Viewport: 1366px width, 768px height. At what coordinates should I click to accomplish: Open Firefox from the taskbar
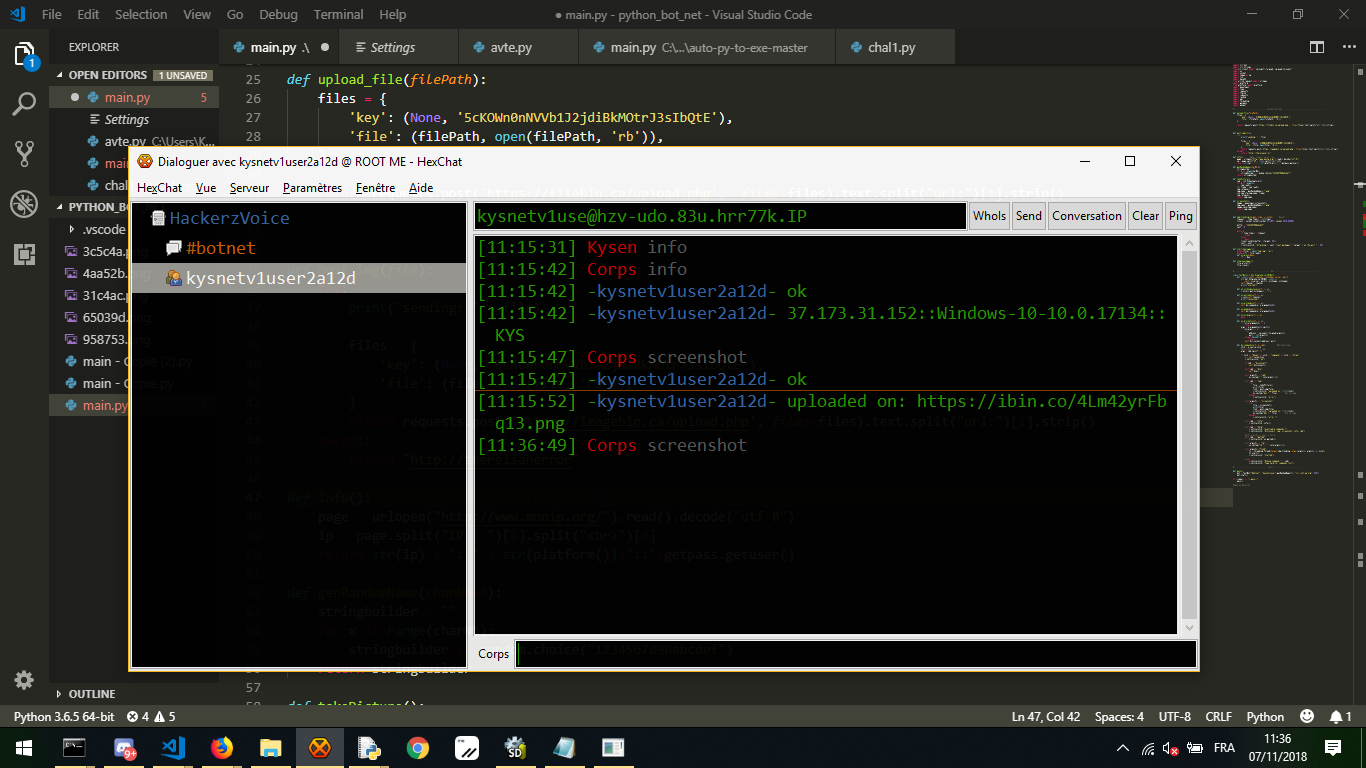(x=221, y=747)
